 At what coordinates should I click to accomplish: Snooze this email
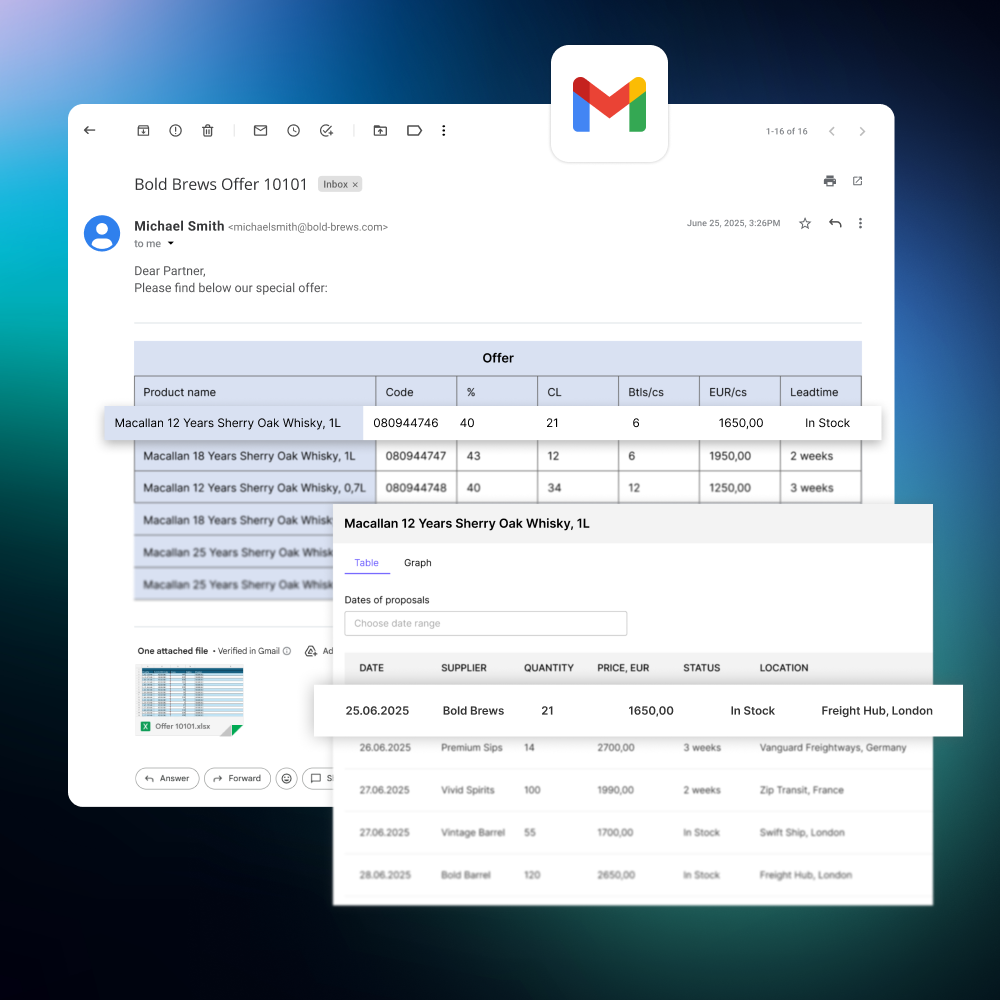(x=292, y=130)
